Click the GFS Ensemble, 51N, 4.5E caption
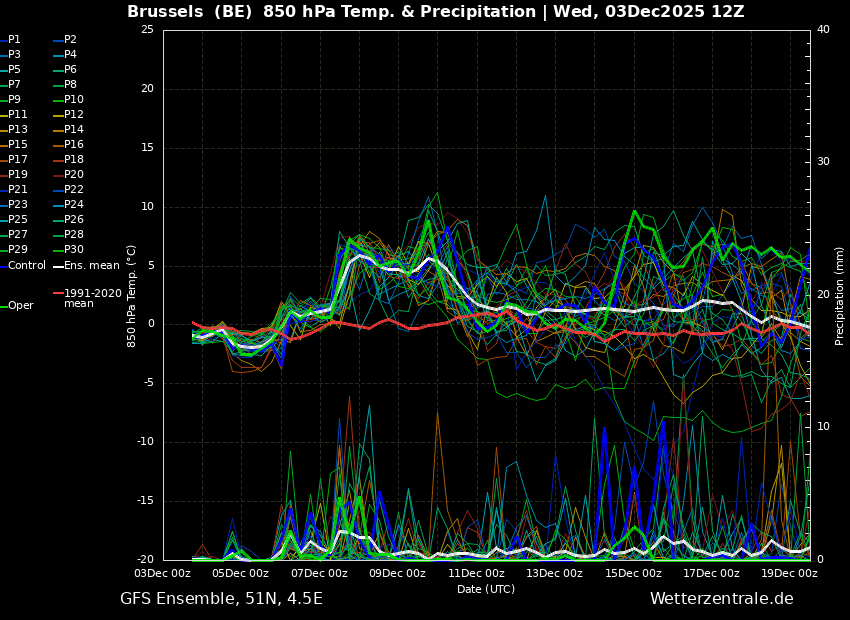 point(221,599)
